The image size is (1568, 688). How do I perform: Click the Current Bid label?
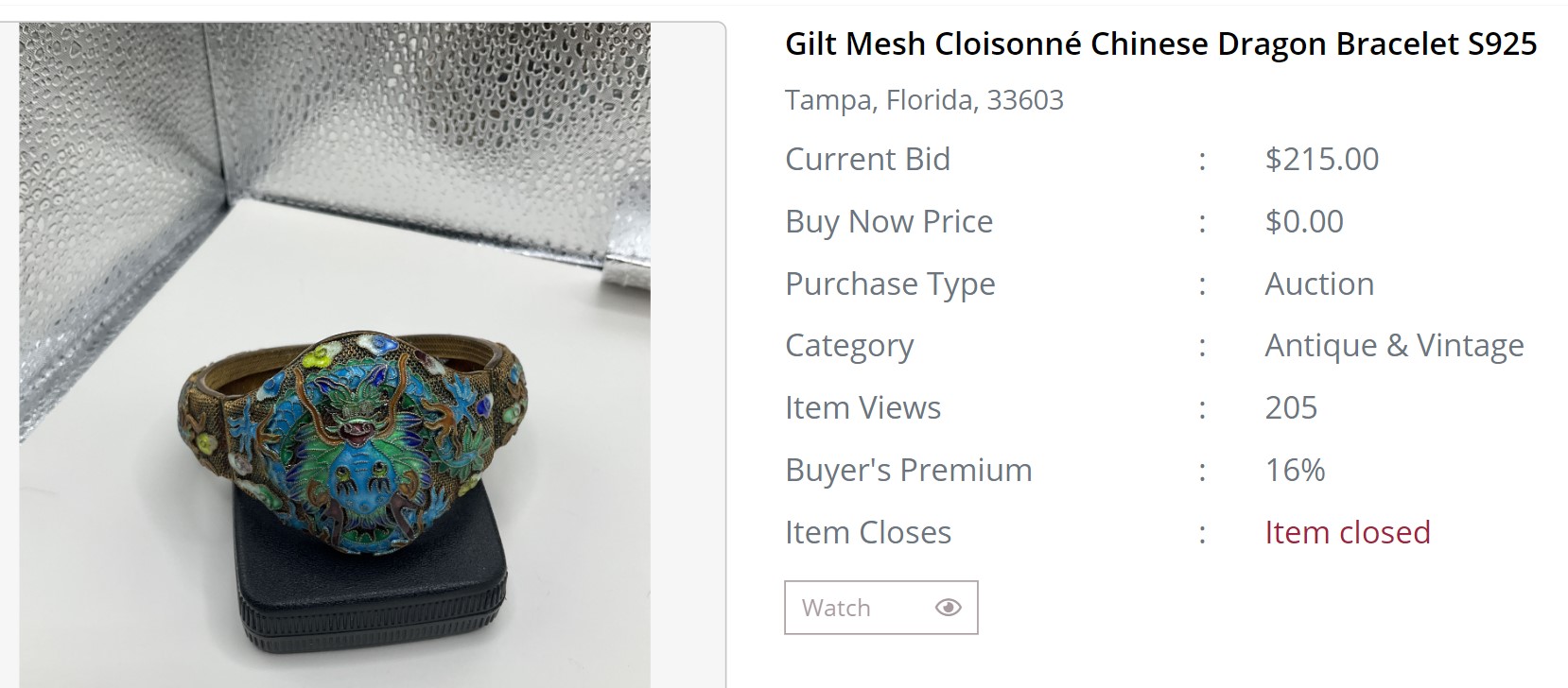(x=867, y=159)
